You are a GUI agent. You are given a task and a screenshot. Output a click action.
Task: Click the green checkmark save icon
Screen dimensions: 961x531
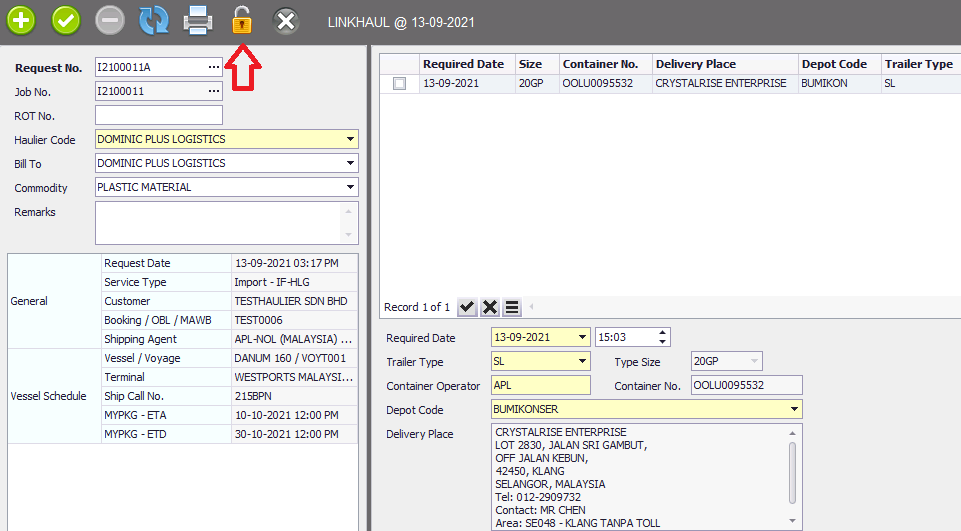[66, 20]
